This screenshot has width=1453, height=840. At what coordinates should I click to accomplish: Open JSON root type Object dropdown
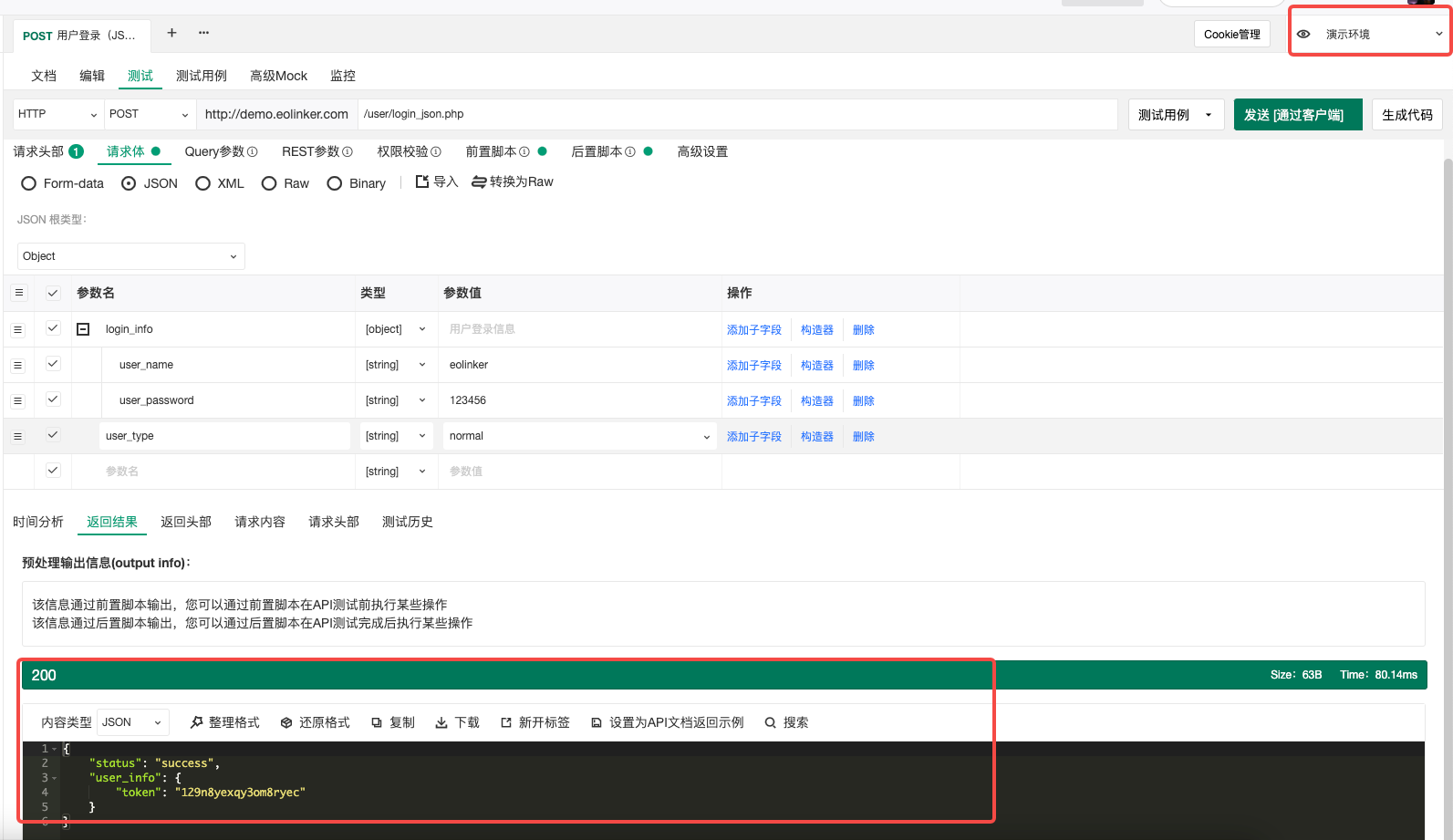tap(130, 256)
